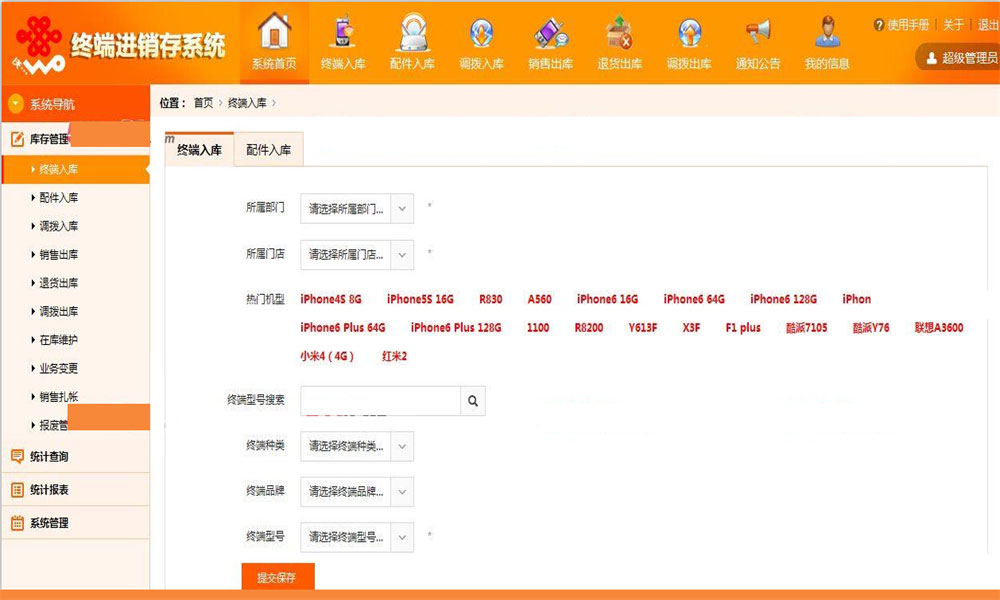Open the 系统首页 home icon

(274, 34)
